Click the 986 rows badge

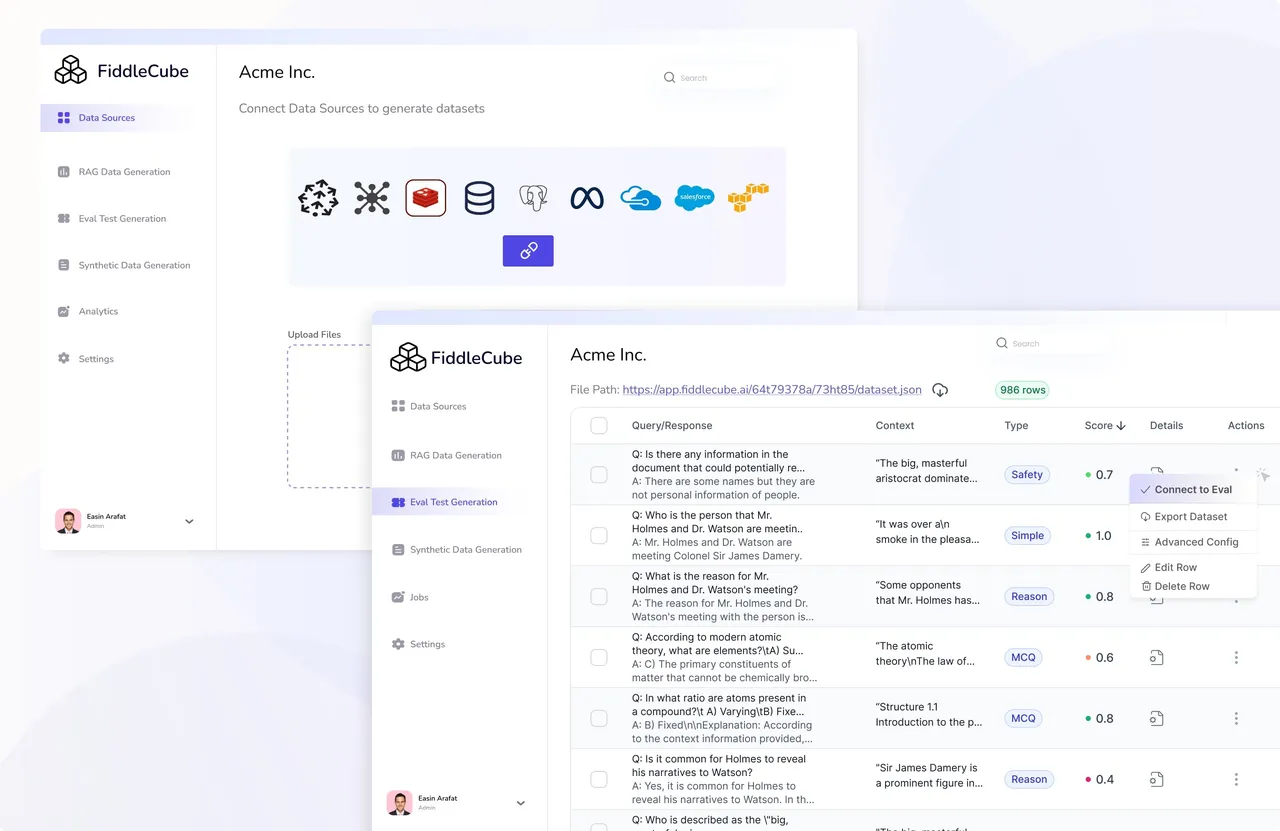[x=1022, y=390]
